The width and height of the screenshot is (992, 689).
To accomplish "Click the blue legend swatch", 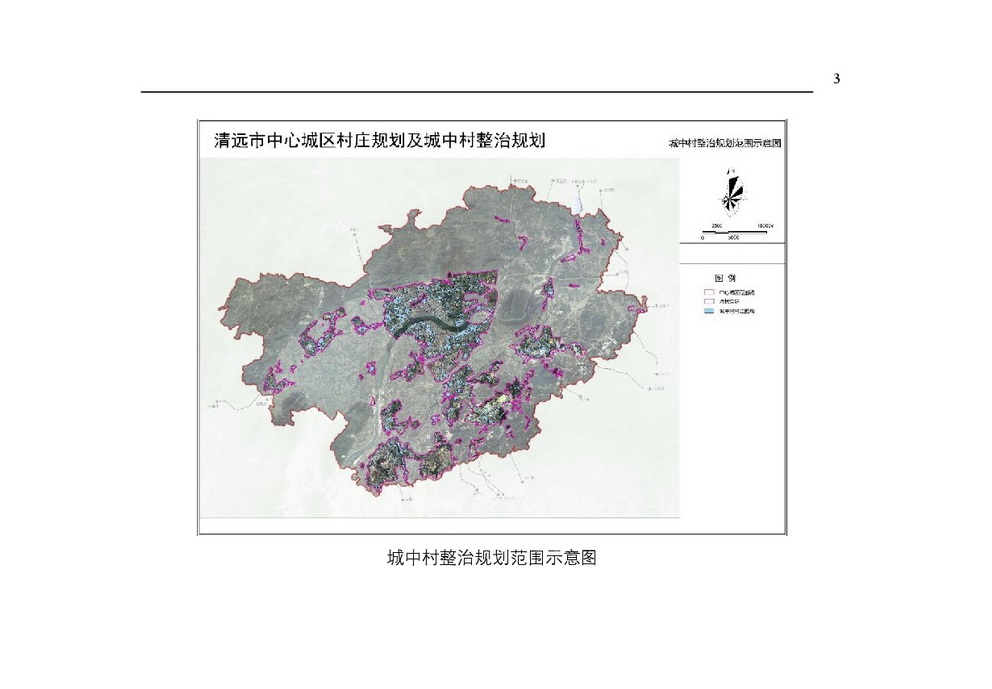I will [x=709, y=311].
